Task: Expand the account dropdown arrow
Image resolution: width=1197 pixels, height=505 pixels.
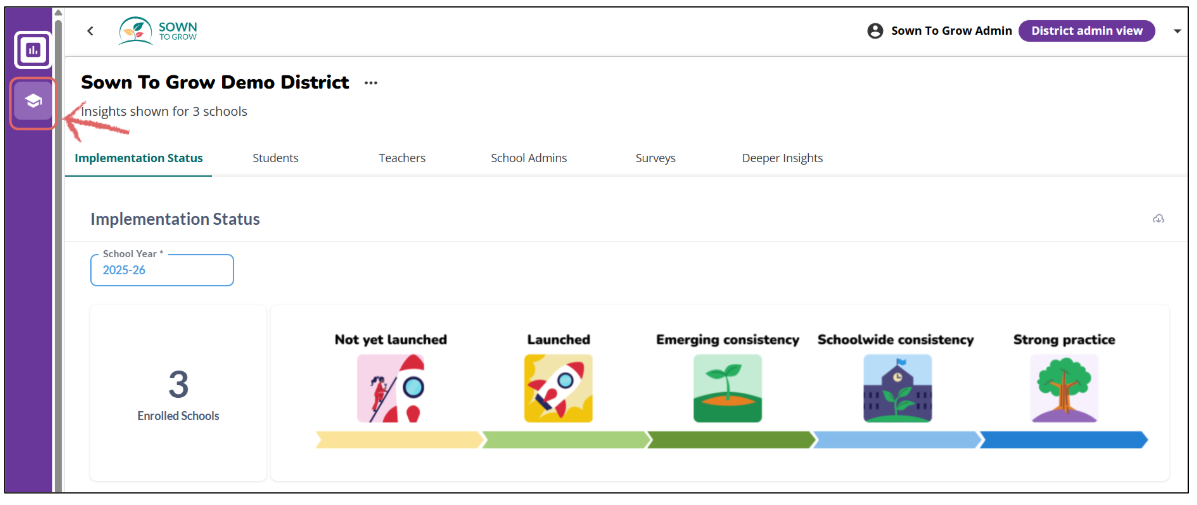Action: 1176,31
